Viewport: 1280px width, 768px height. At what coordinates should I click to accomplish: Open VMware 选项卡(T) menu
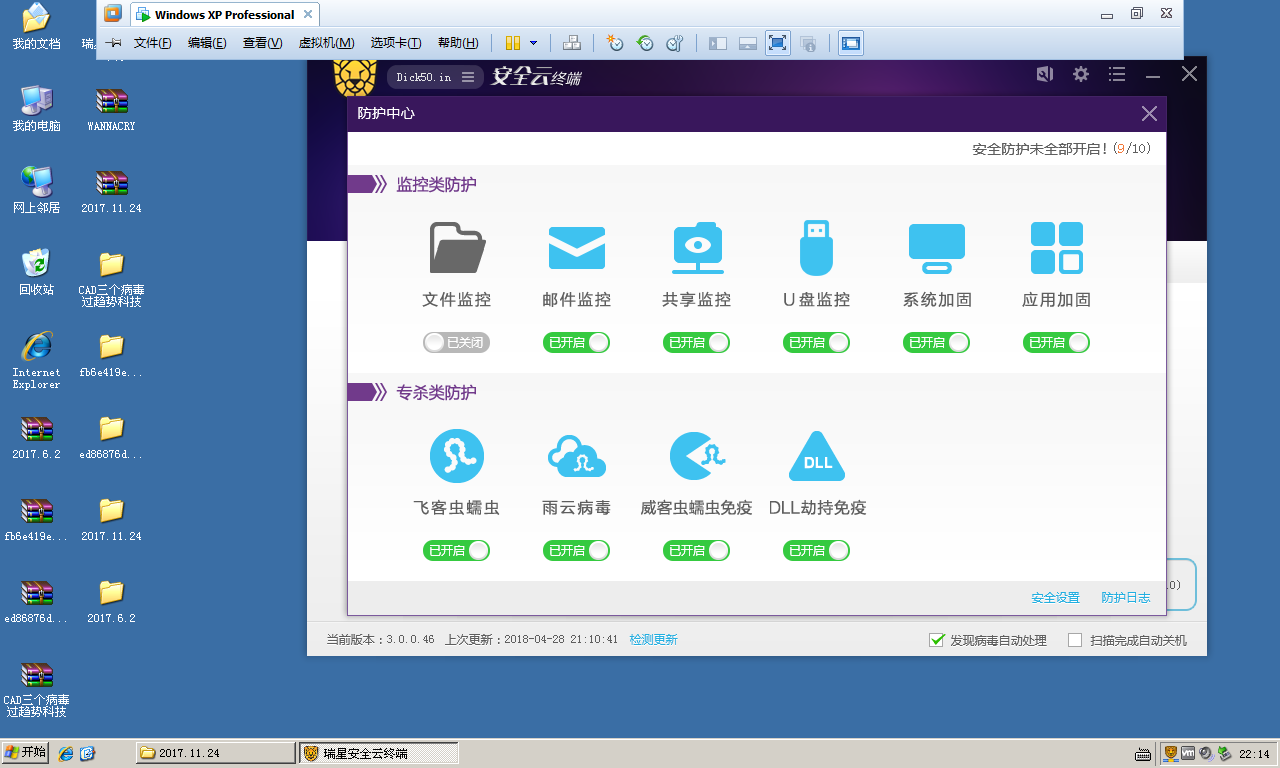point(396,43)
